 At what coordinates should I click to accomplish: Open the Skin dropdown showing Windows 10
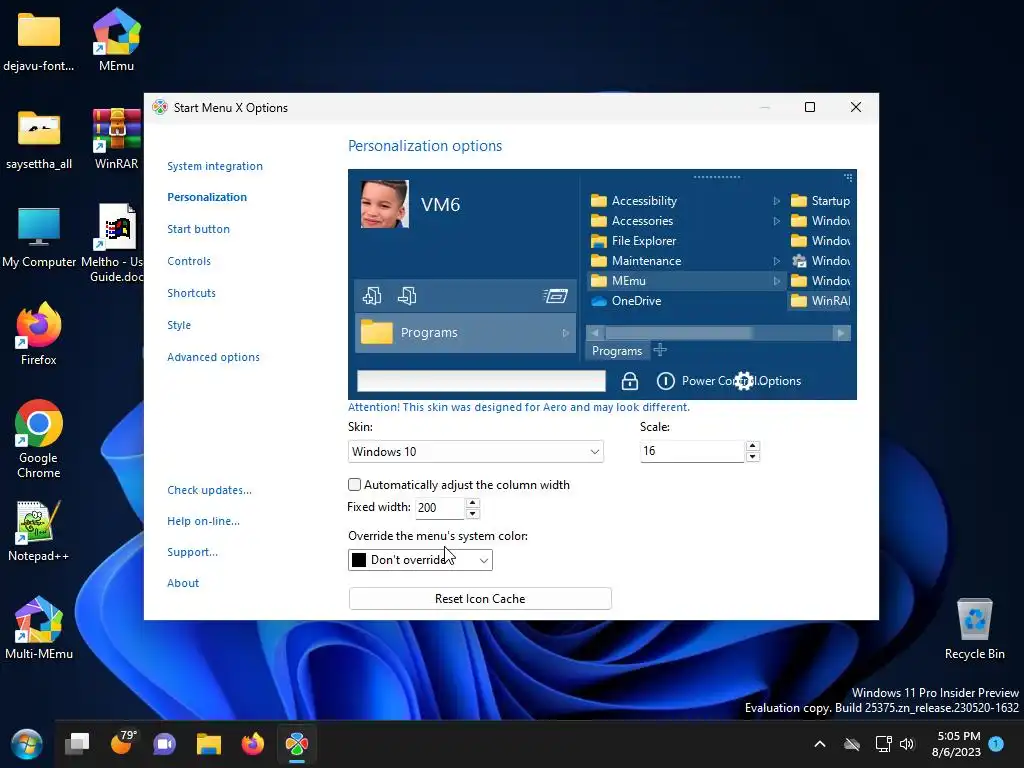tap(475, 451)
